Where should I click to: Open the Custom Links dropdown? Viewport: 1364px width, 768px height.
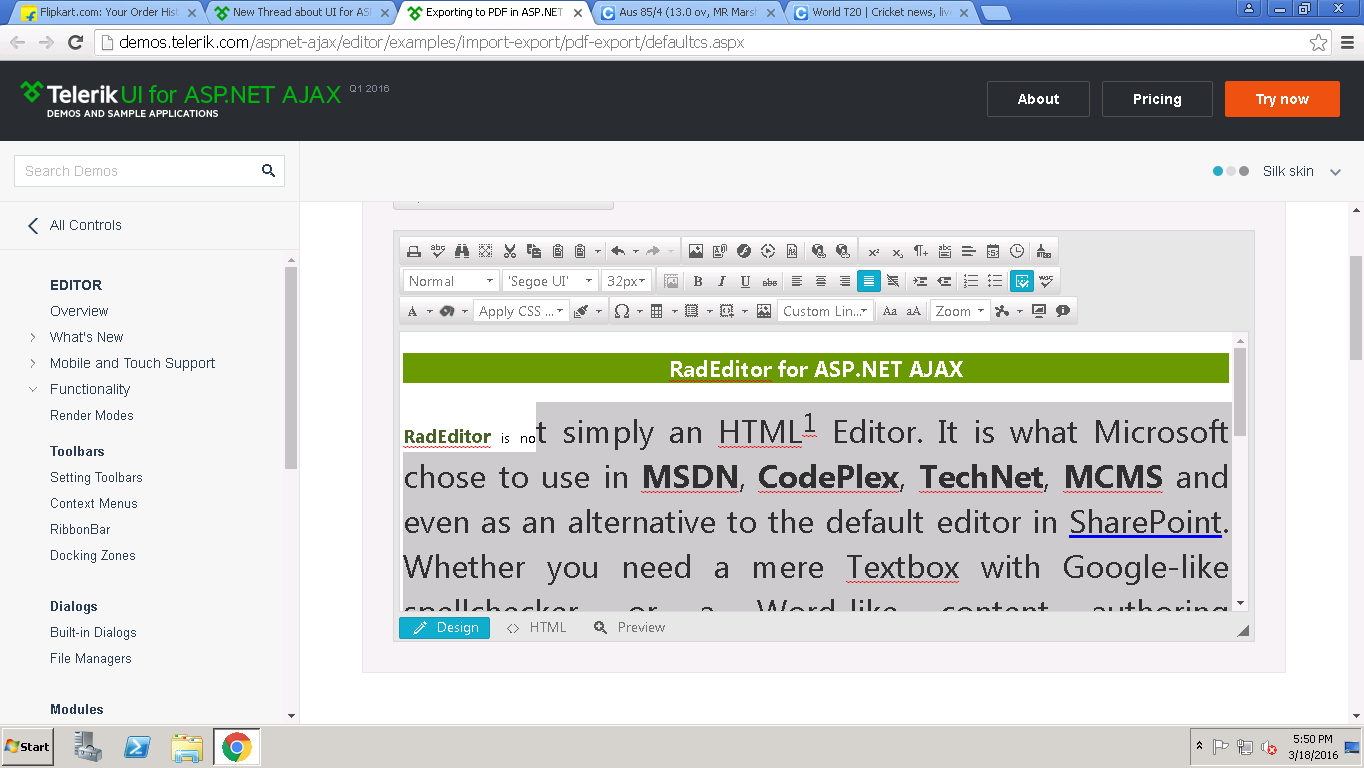(x=826, y=311)
